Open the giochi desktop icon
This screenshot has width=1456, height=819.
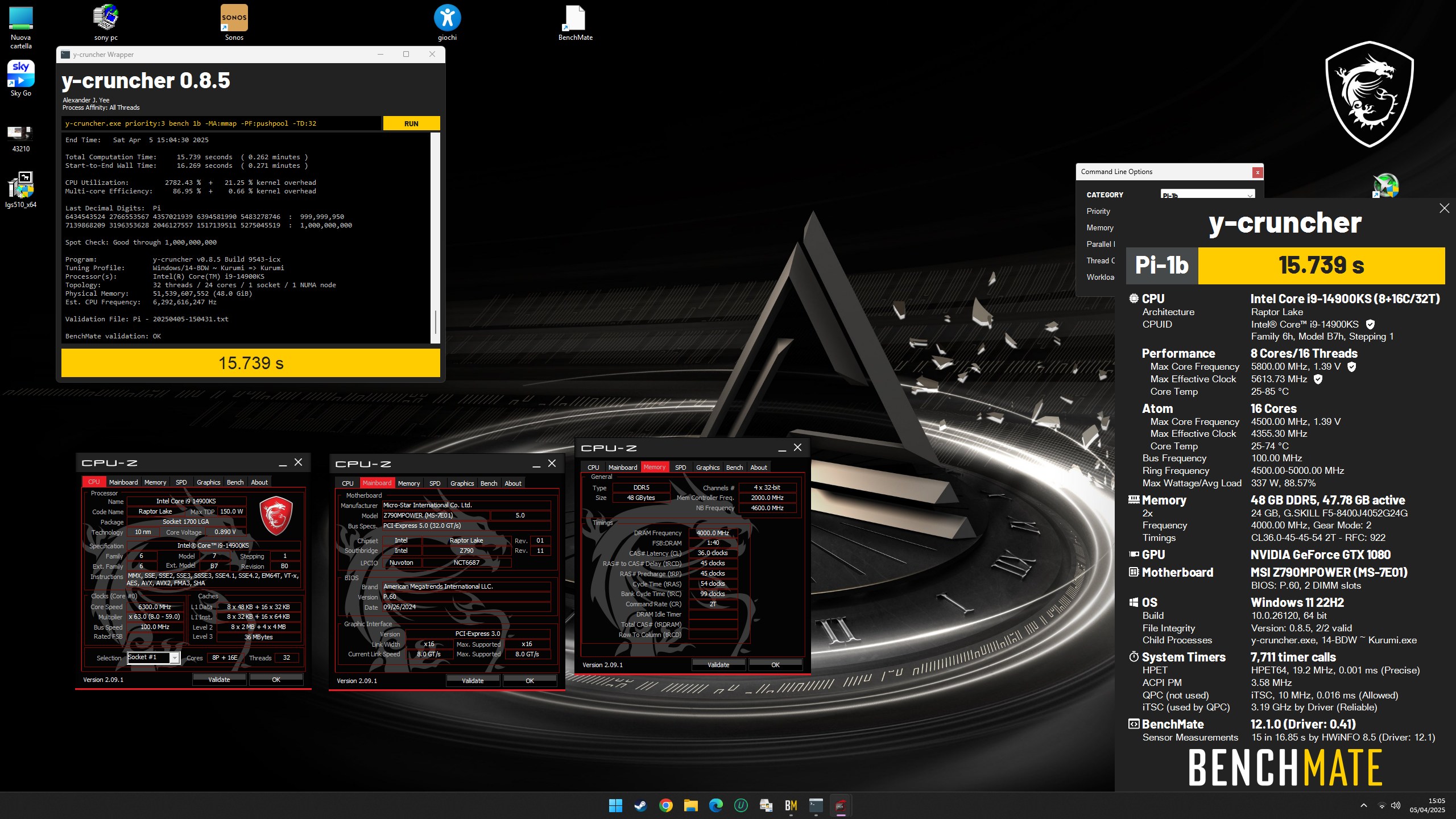coord(447,23)
